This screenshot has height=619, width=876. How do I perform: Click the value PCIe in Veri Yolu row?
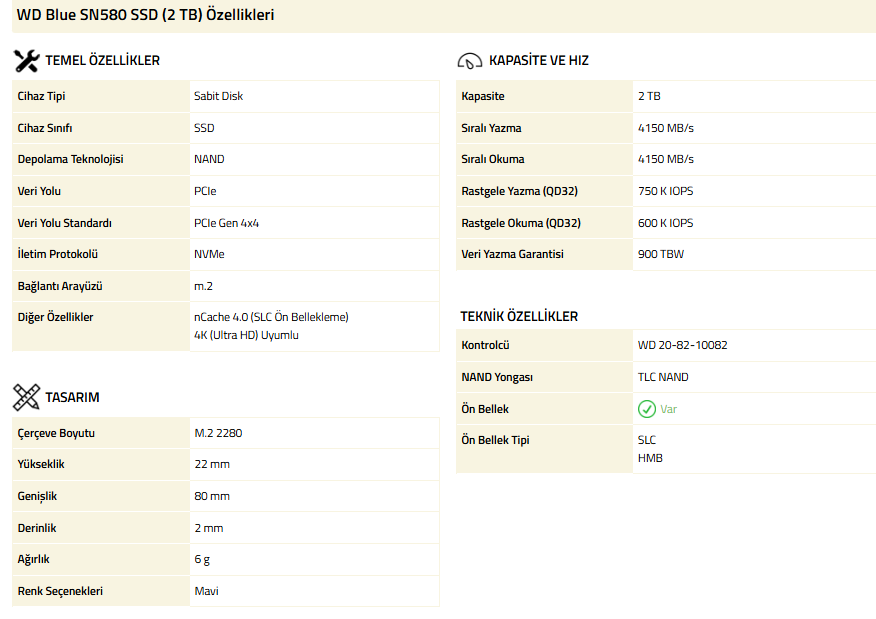coord(205,191)
